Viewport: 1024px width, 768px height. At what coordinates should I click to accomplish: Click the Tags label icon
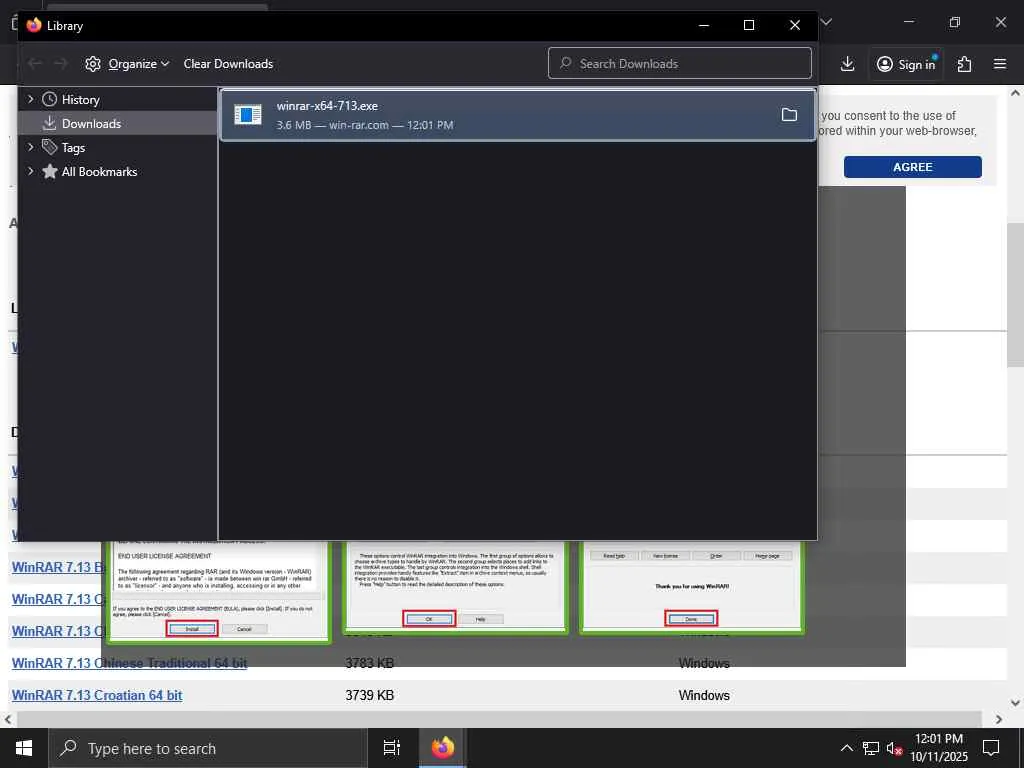click(x=50, y=147)
